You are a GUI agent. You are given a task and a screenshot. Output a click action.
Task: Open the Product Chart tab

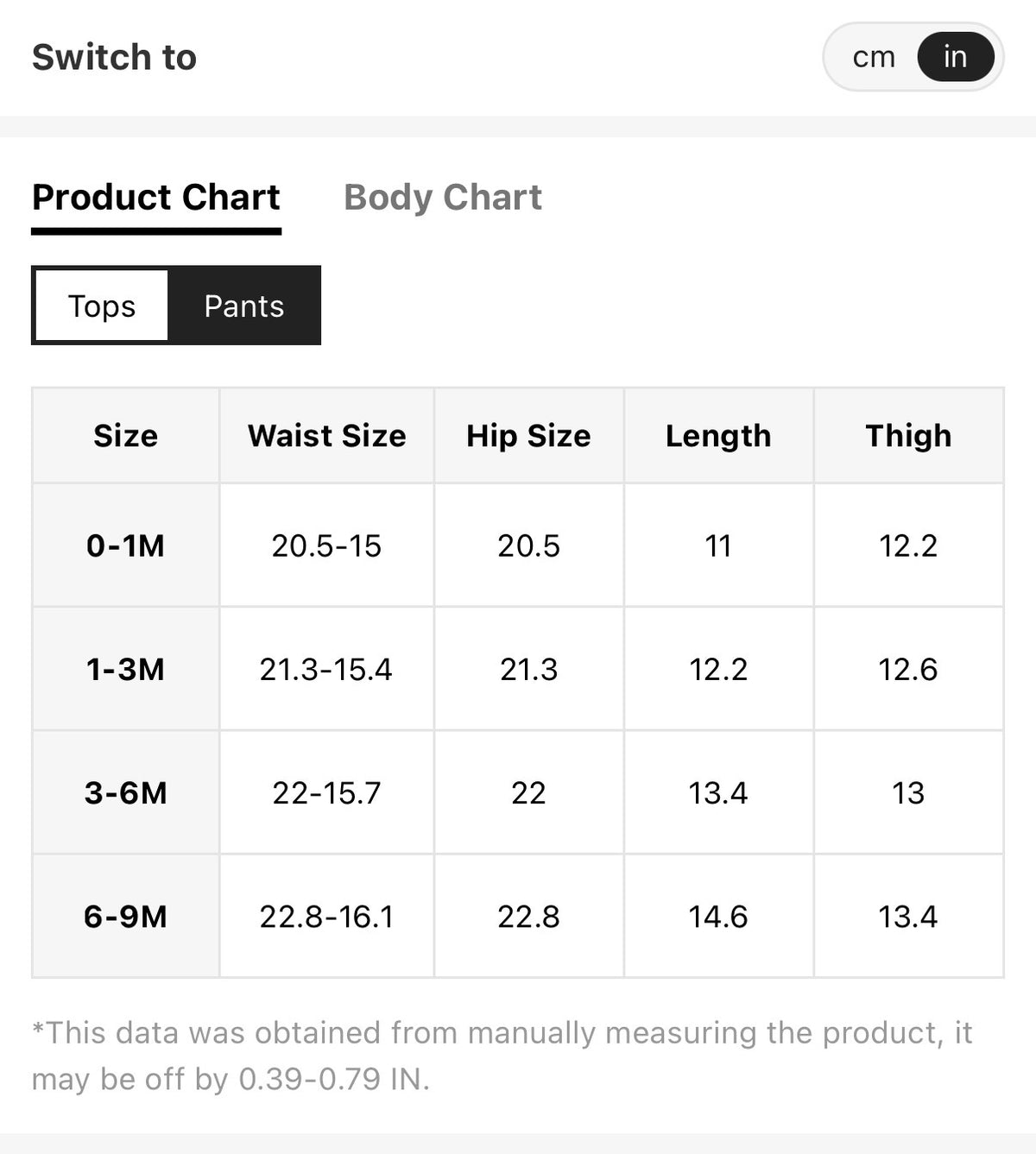pyautogui.click(x=156, y=198)
